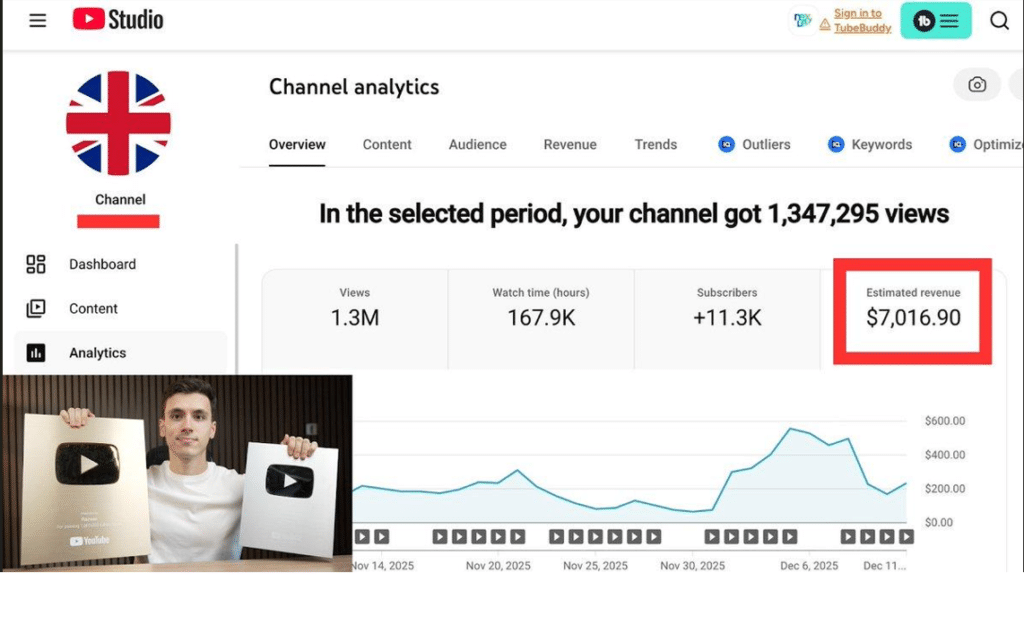
Task: Click the sidebar Content video icon
Action: pyautogui.click(x=36, y=308)
